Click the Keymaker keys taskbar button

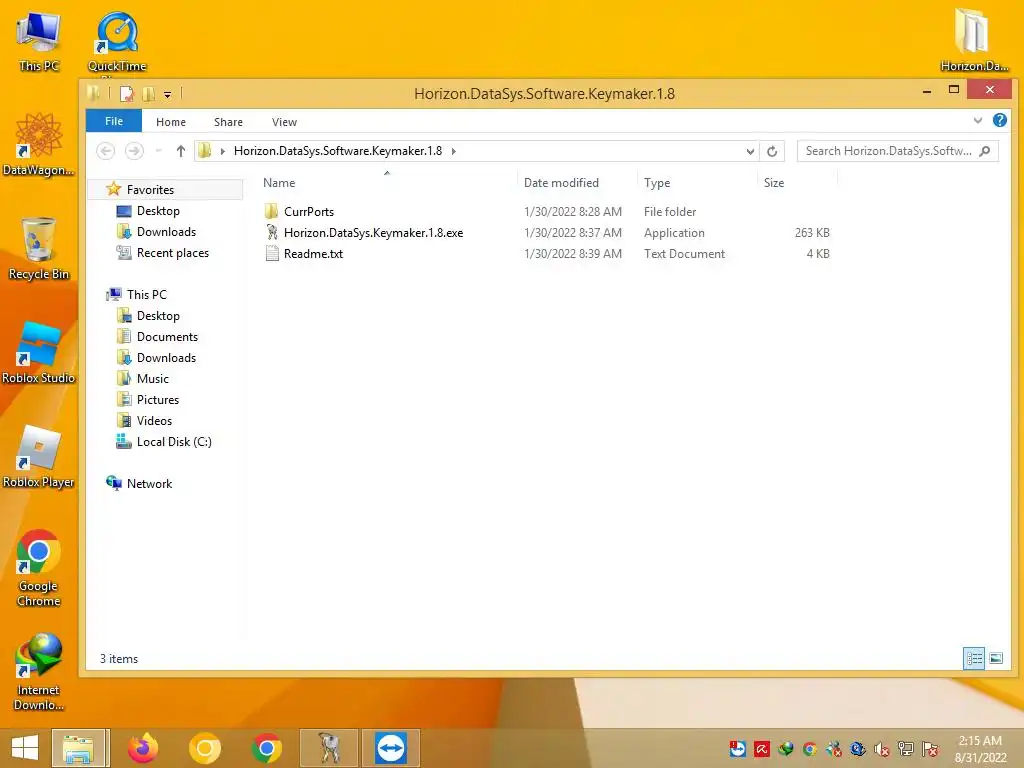[329, 748]
